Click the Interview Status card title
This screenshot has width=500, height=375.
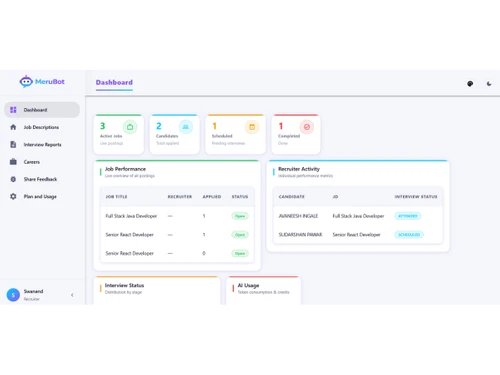click(124, 285)
